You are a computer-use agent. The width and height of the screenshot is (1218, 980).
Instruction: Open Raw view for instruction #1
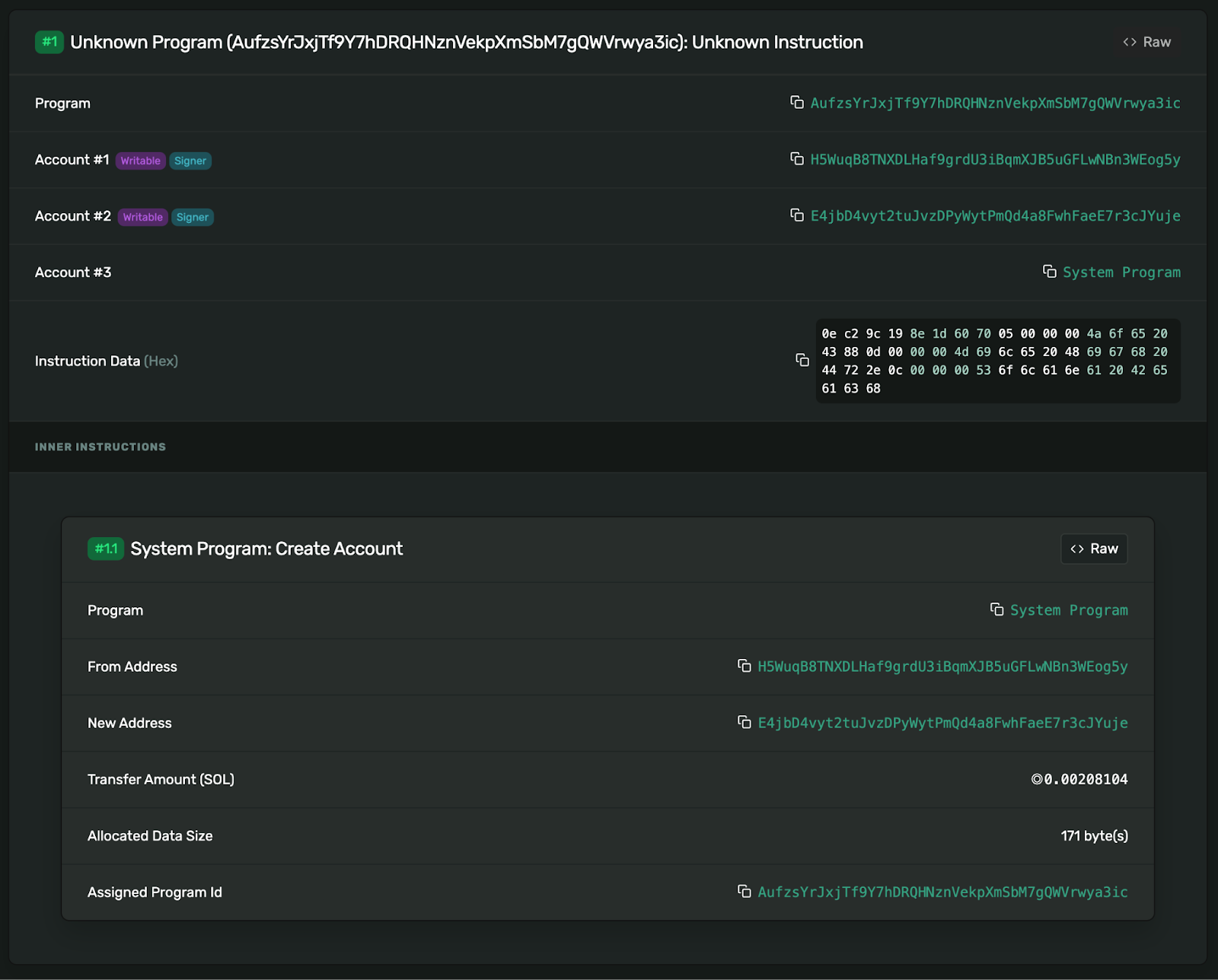1147,42
